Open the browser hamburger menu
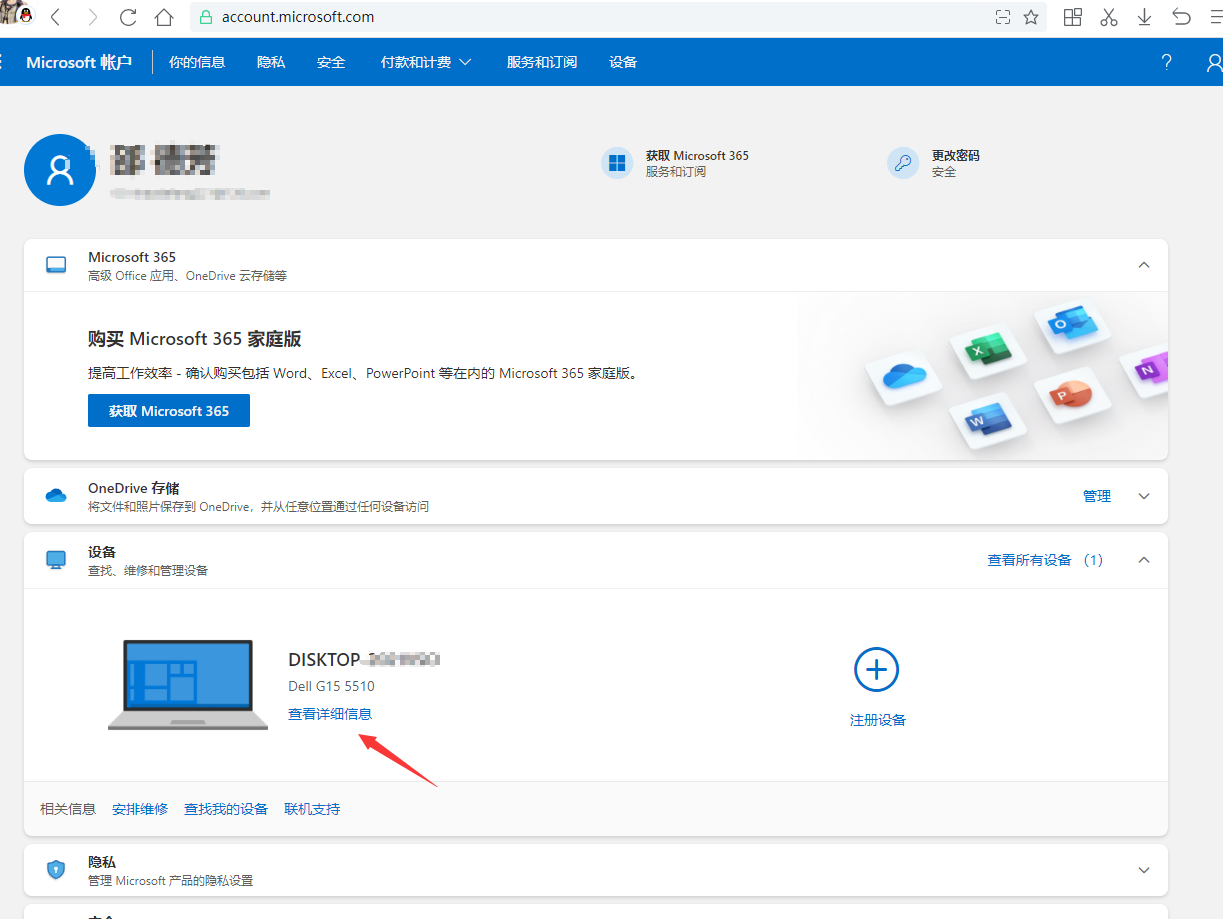1223x919 pixels. pyautogui.click(x=1216, y=17)
